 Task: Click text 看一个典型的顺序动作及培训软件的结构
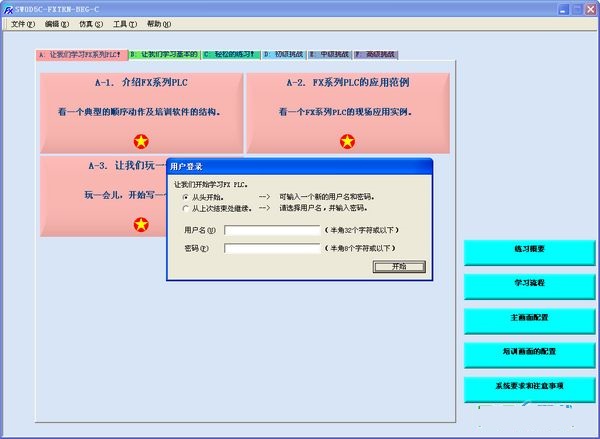click(x=139, y=112)
